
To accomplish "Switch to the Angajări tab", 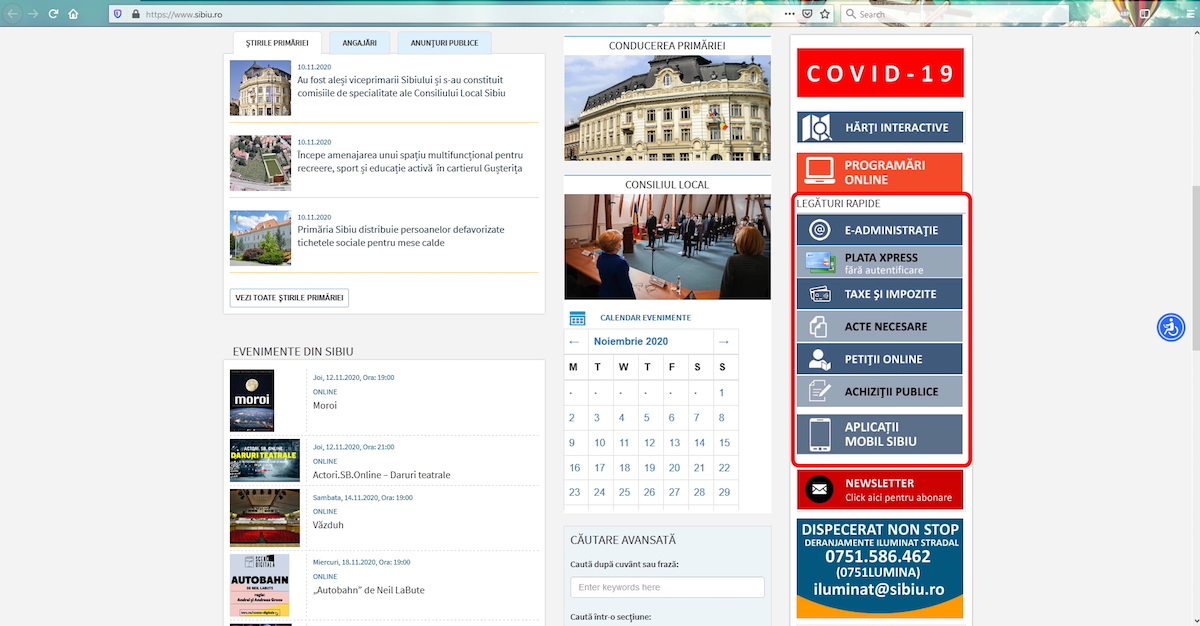I will point(359,43).
